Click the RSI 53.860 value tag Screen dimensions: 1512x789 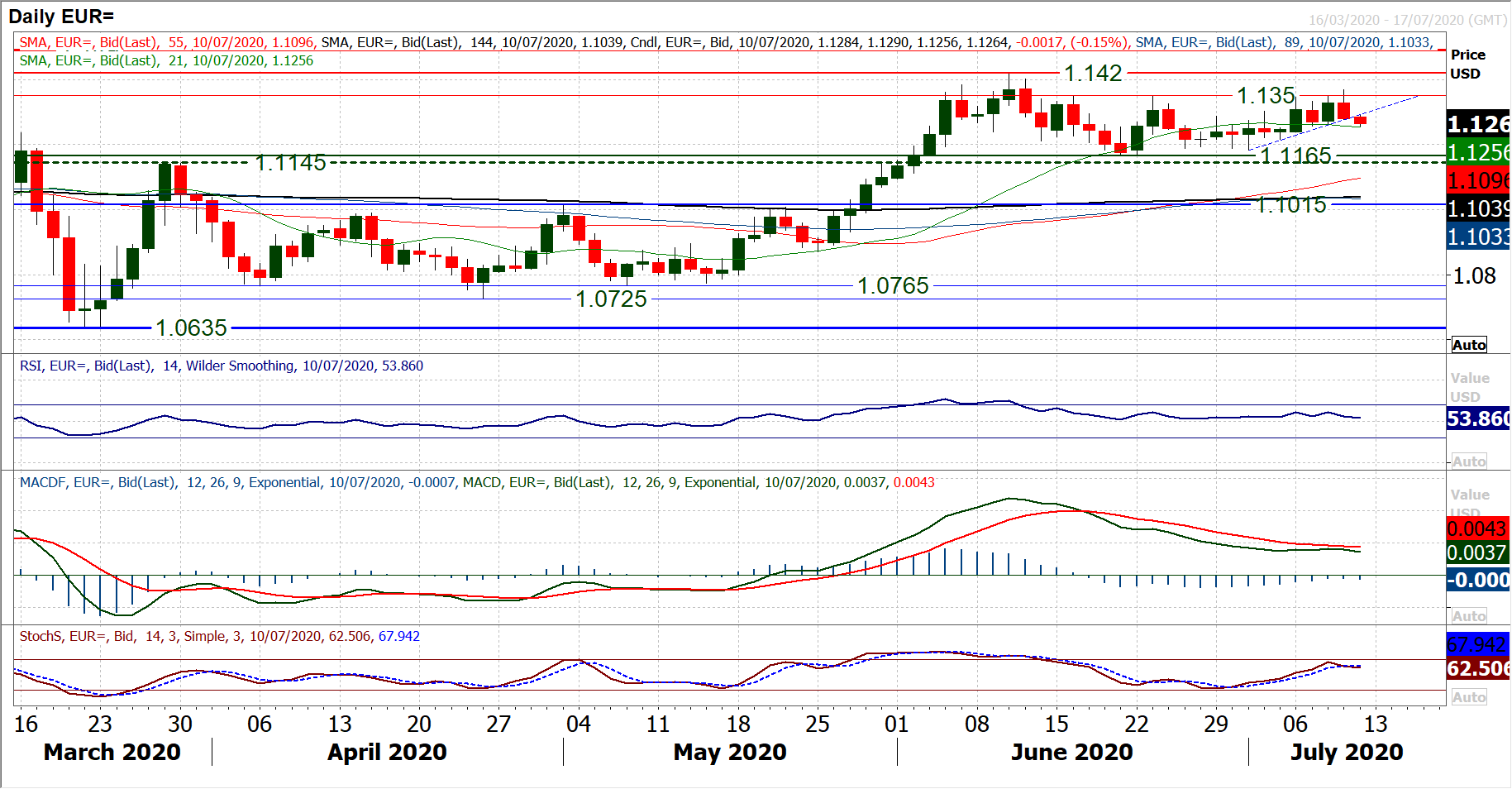click(x=1477, y=419)
